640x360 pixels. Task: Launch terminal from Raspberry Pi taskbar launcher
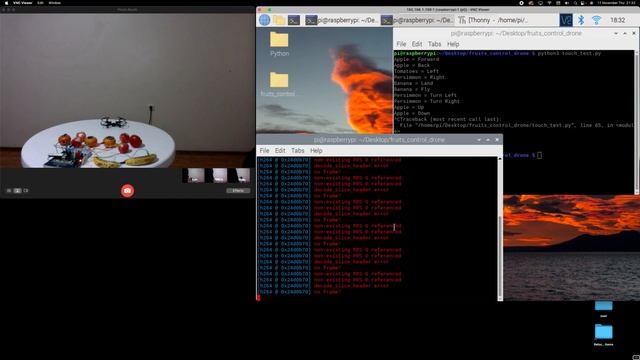point(294,20)
